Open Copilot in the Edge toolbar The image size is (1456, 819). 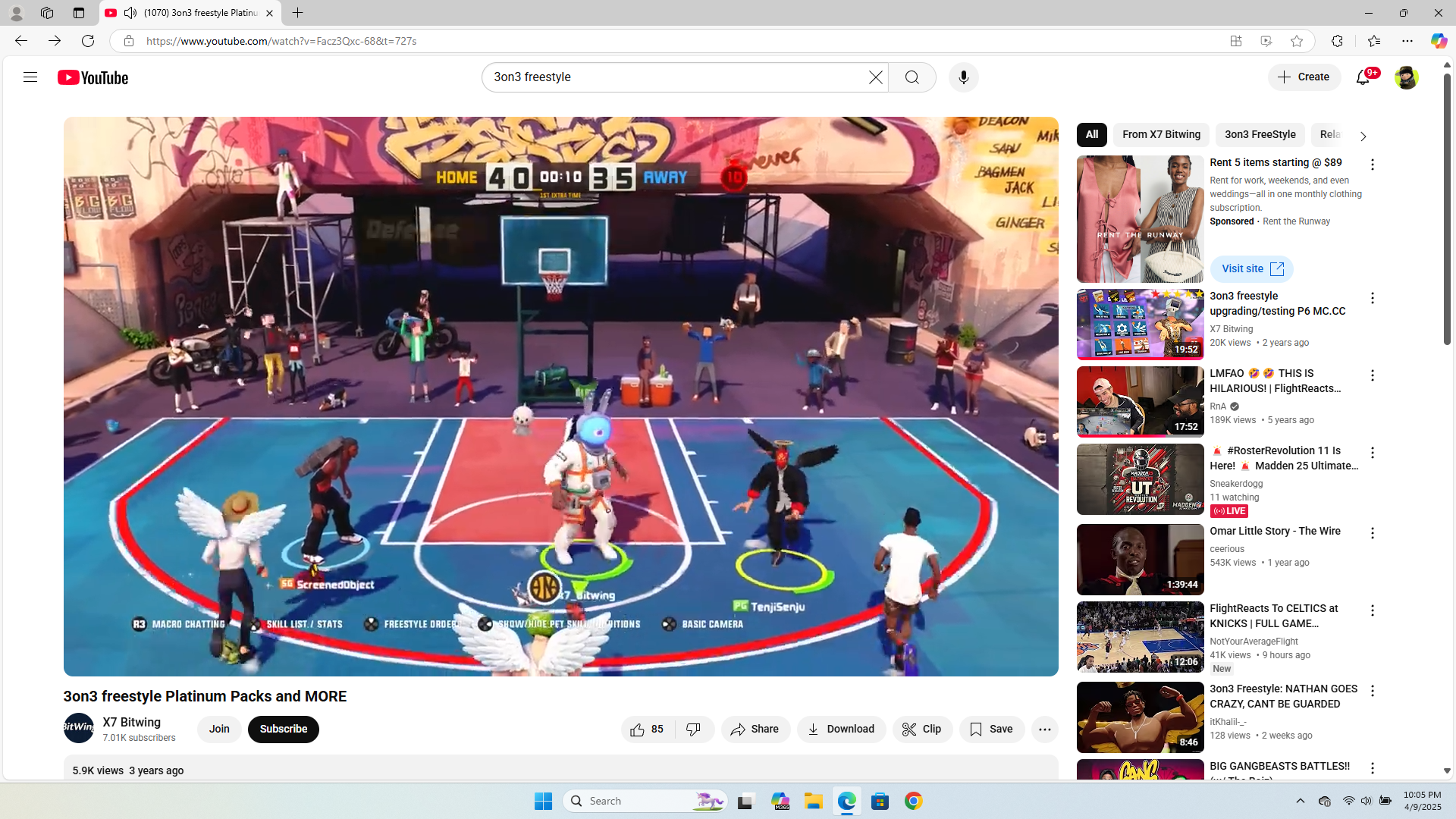coord(1439,41)
